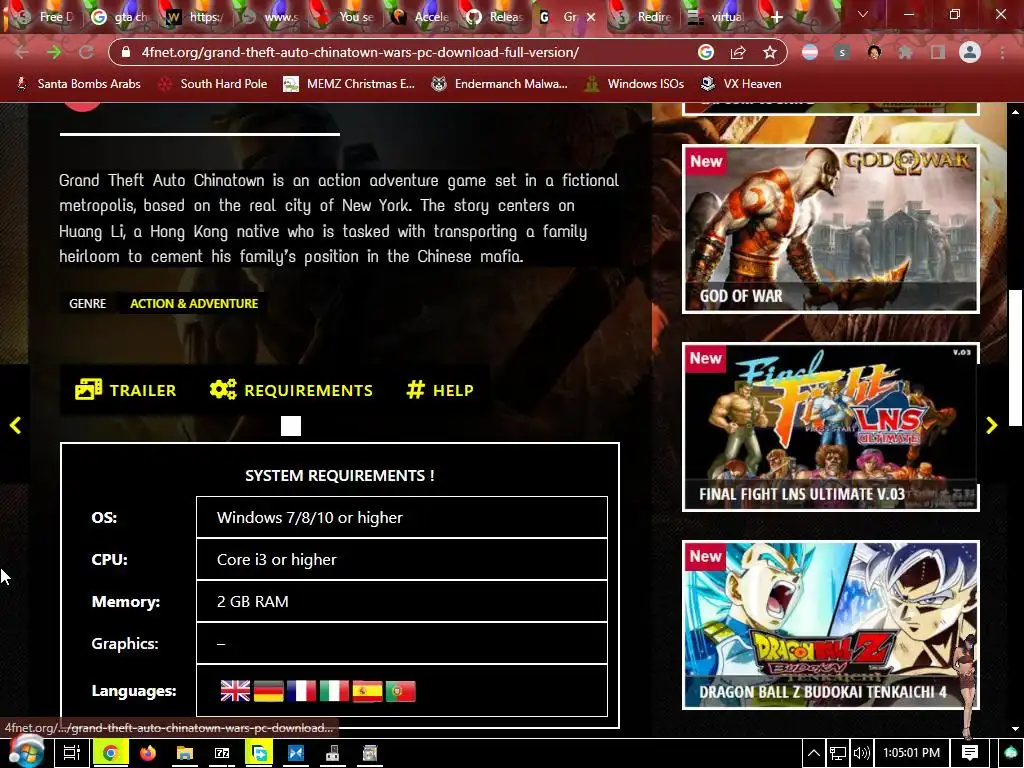This screenshot has width=1024, height=768.
Task: Switch to the GitHub 'Releas' tab
Action: 496,17
